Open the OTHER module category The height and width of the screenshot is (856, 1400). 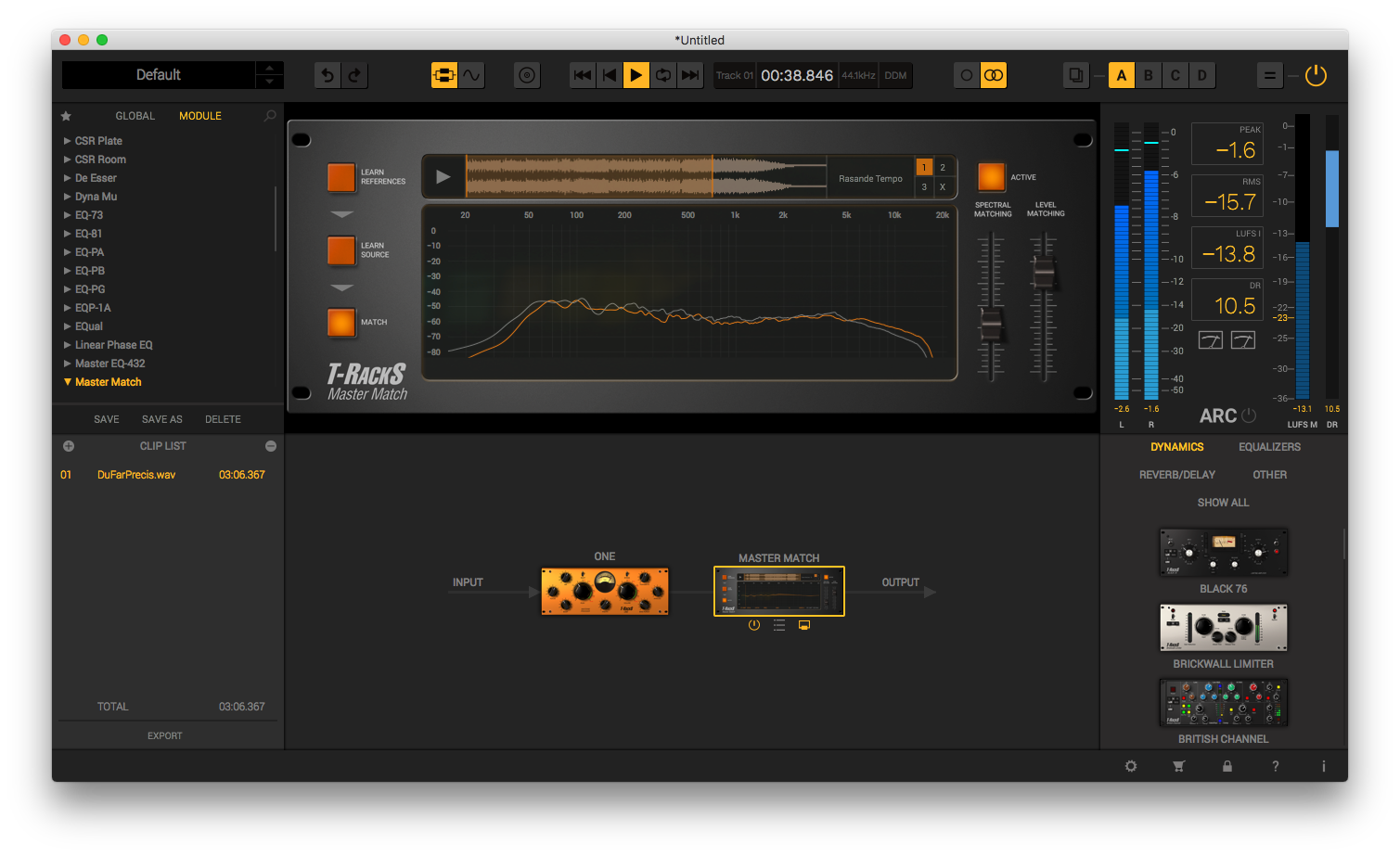(1270, 475)
